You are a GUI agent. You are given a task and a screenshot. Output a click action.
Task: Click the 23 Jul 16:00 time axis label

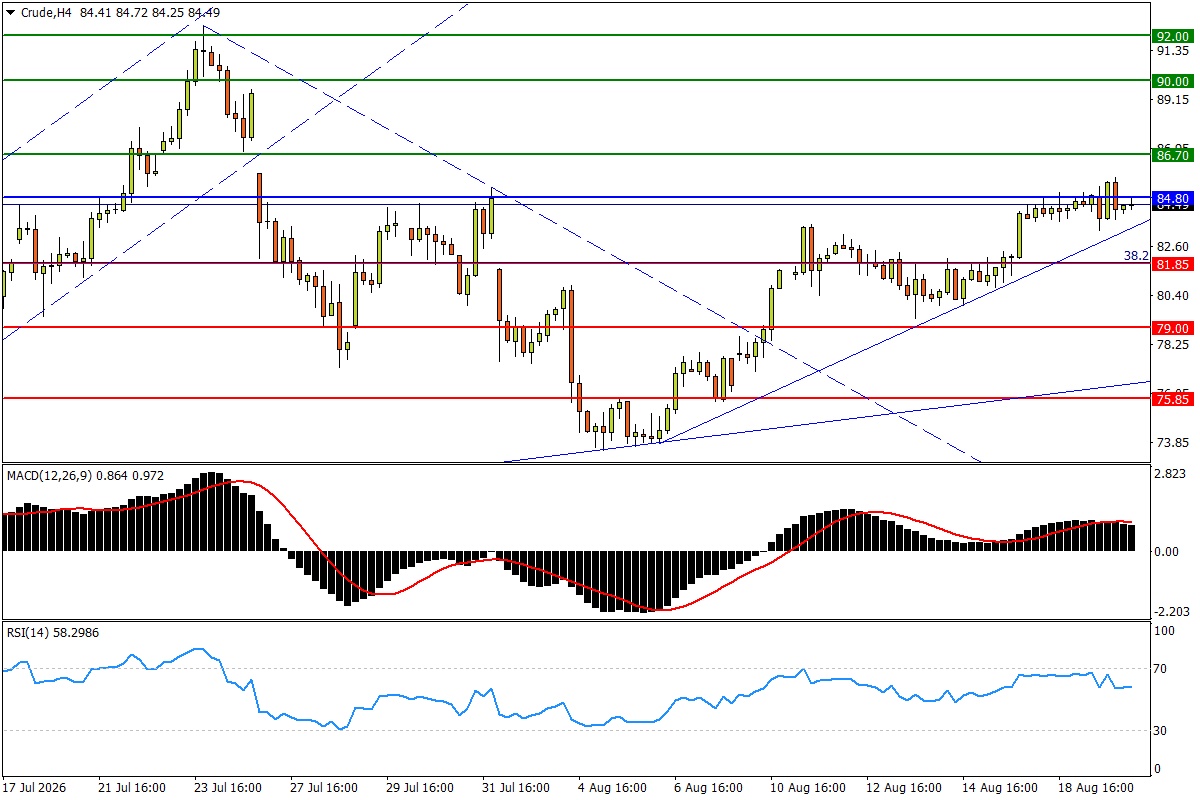tap(228, 788)
